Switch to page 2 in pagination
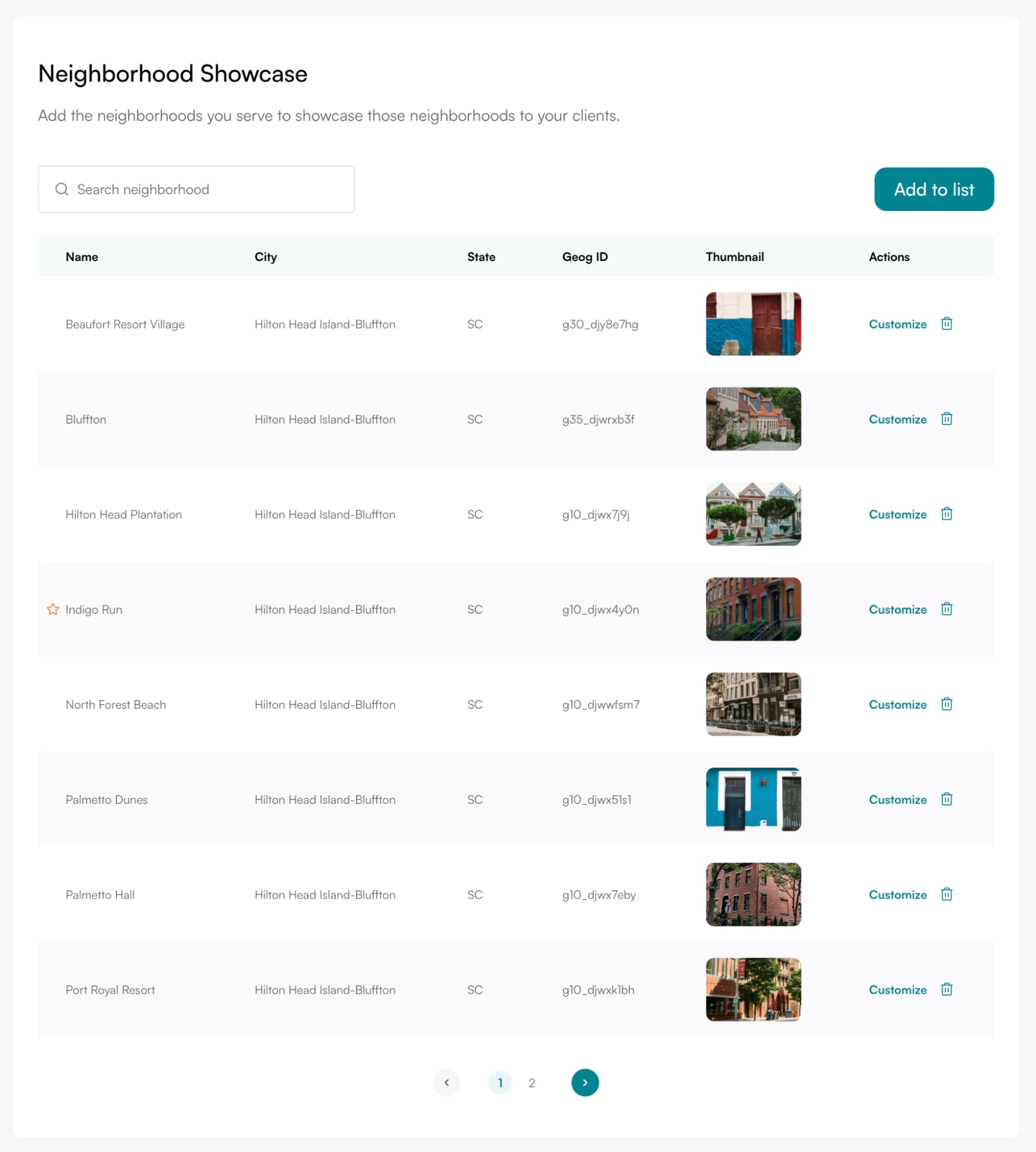This screenshot has width=1036, height=1152. [x=532, y=1082]
